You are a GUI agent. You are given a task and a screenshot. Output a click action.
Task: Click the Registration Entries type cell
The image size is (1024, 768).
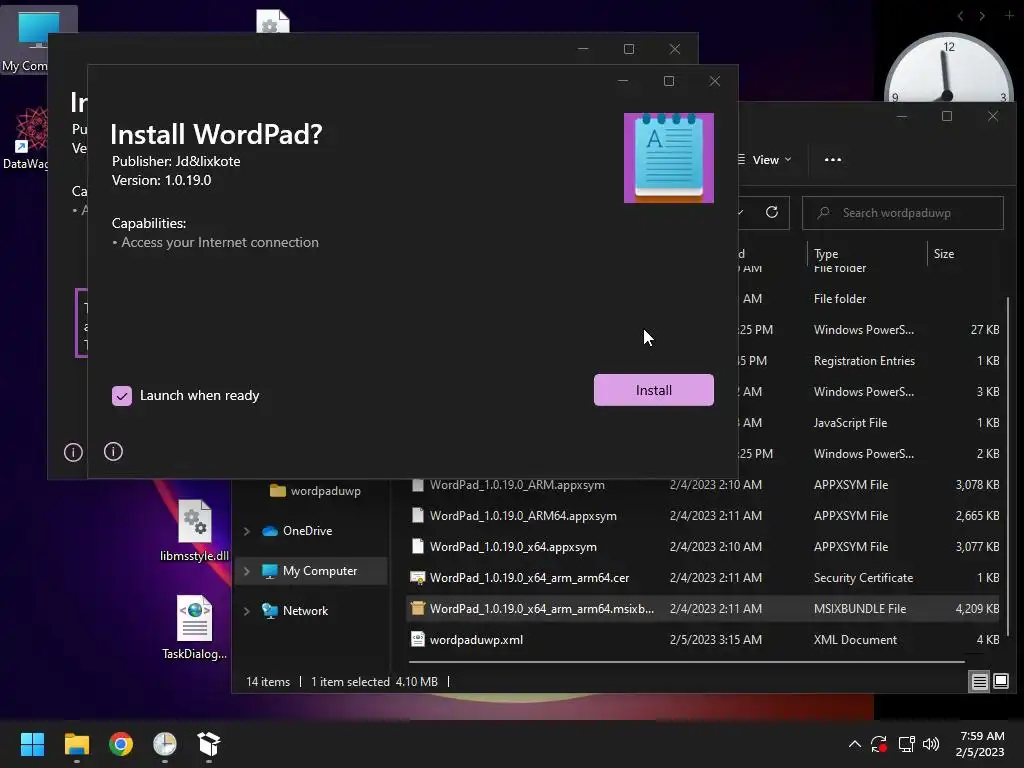(x=864, y=360)
